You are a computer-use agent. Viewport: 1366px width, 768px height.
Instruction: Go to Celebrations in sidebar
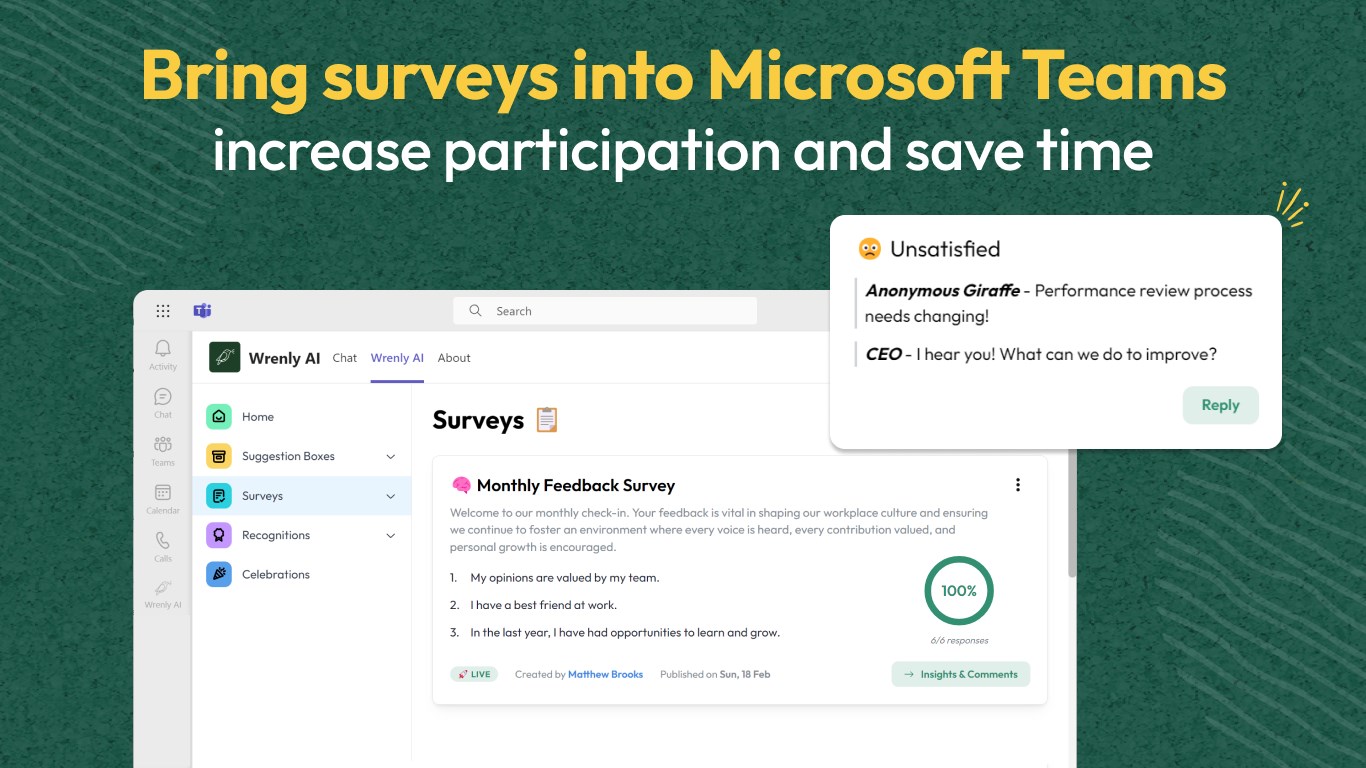click(275, 575)
